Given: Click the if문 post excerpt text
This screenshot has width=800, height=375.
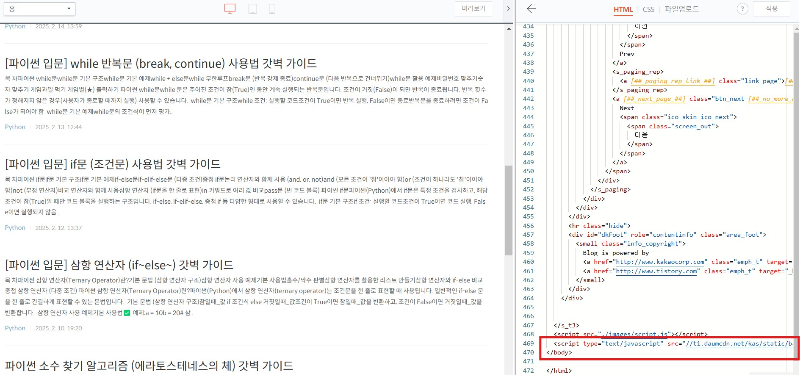Looking at the screenshot, I should tap(246, 195).
